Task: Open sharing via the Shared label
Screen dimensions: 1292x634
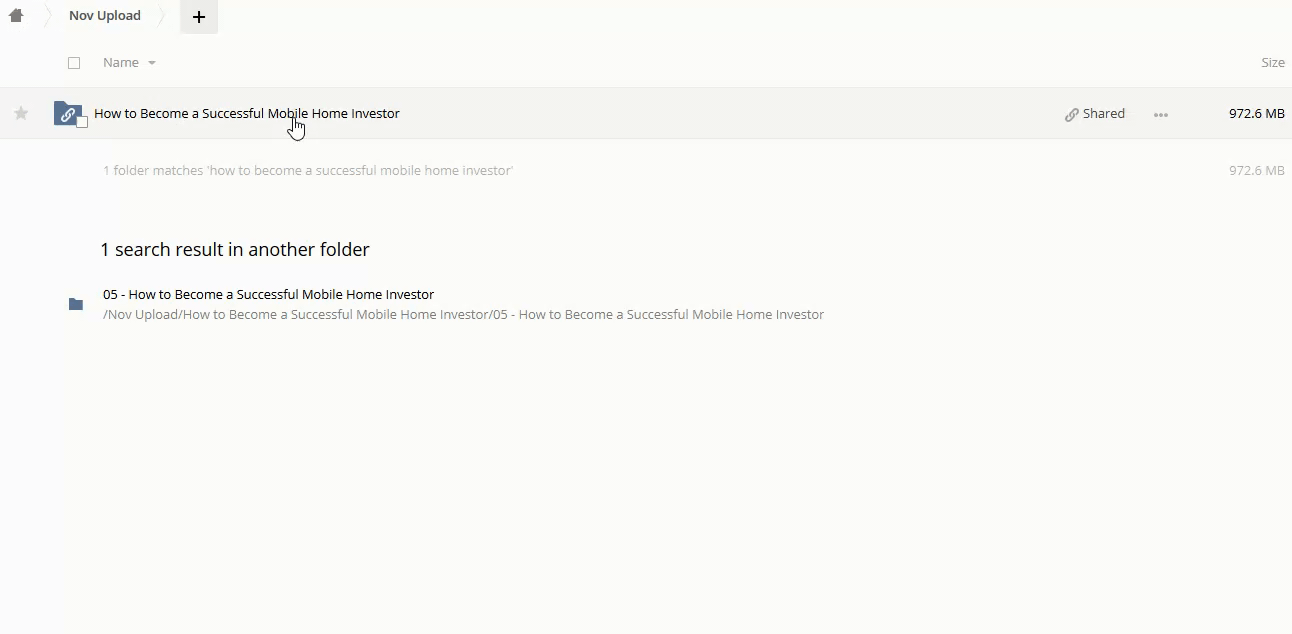Action: coord(1104,114)
